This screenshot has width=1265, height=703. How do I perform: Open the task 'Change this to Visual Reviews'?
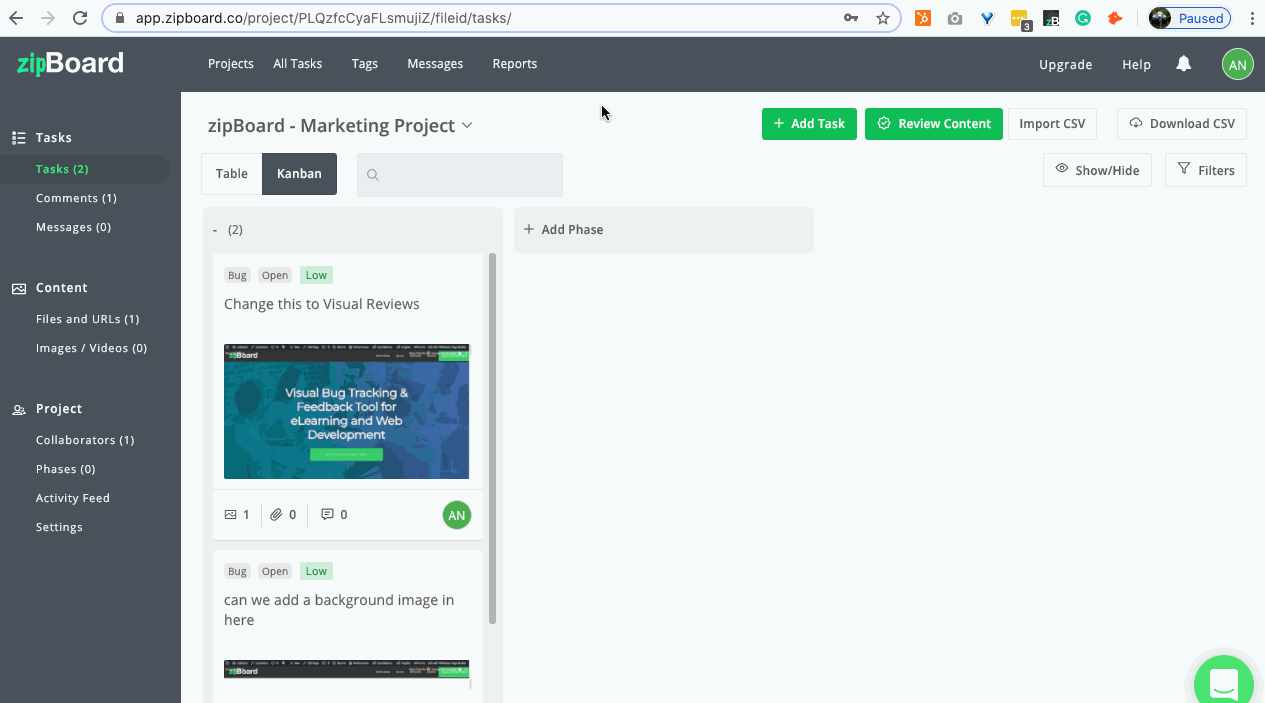tap(322, 304)
